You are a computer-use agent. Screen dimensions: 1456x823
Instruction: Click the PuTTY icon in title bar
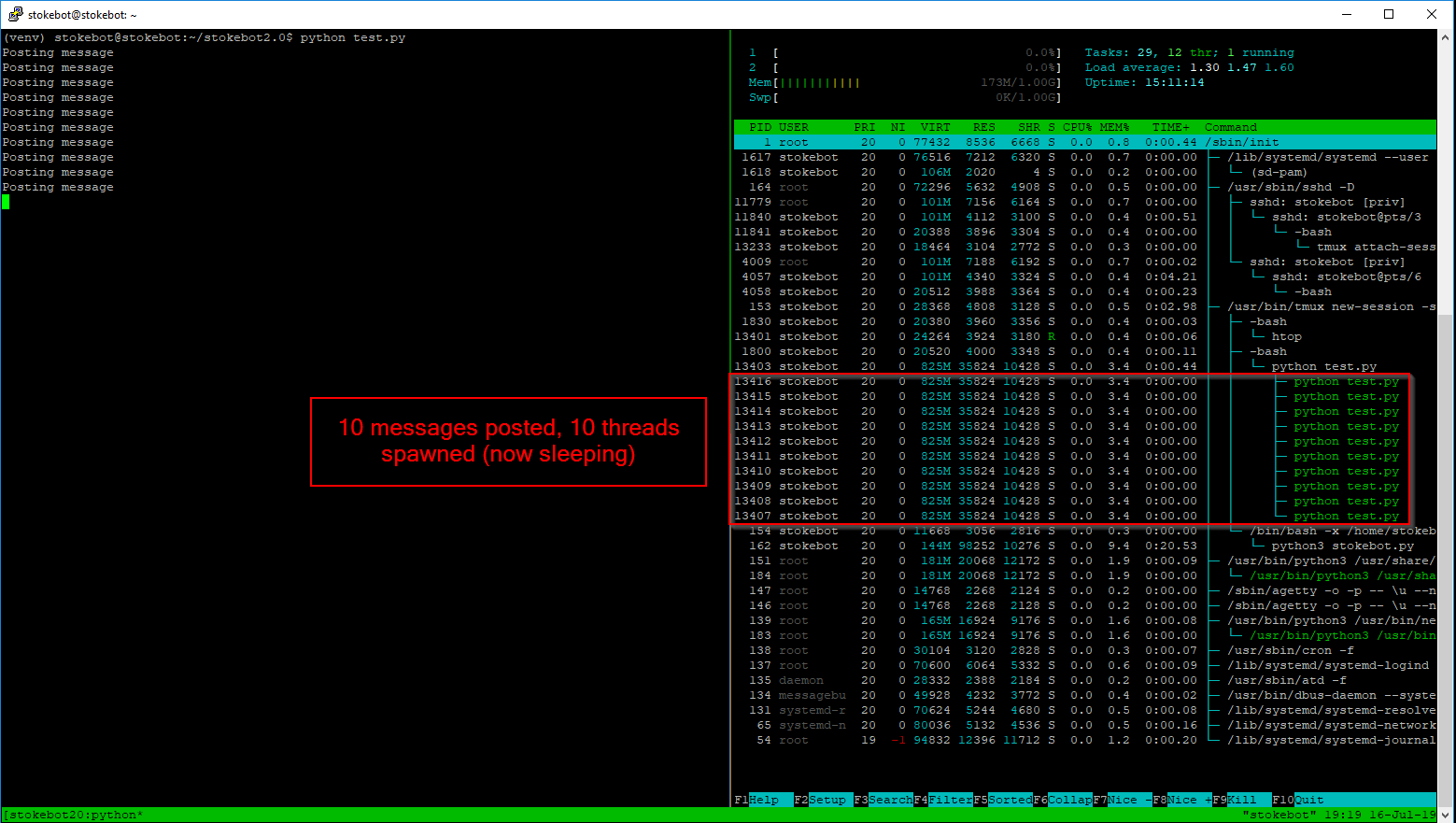tap(15, 14)
